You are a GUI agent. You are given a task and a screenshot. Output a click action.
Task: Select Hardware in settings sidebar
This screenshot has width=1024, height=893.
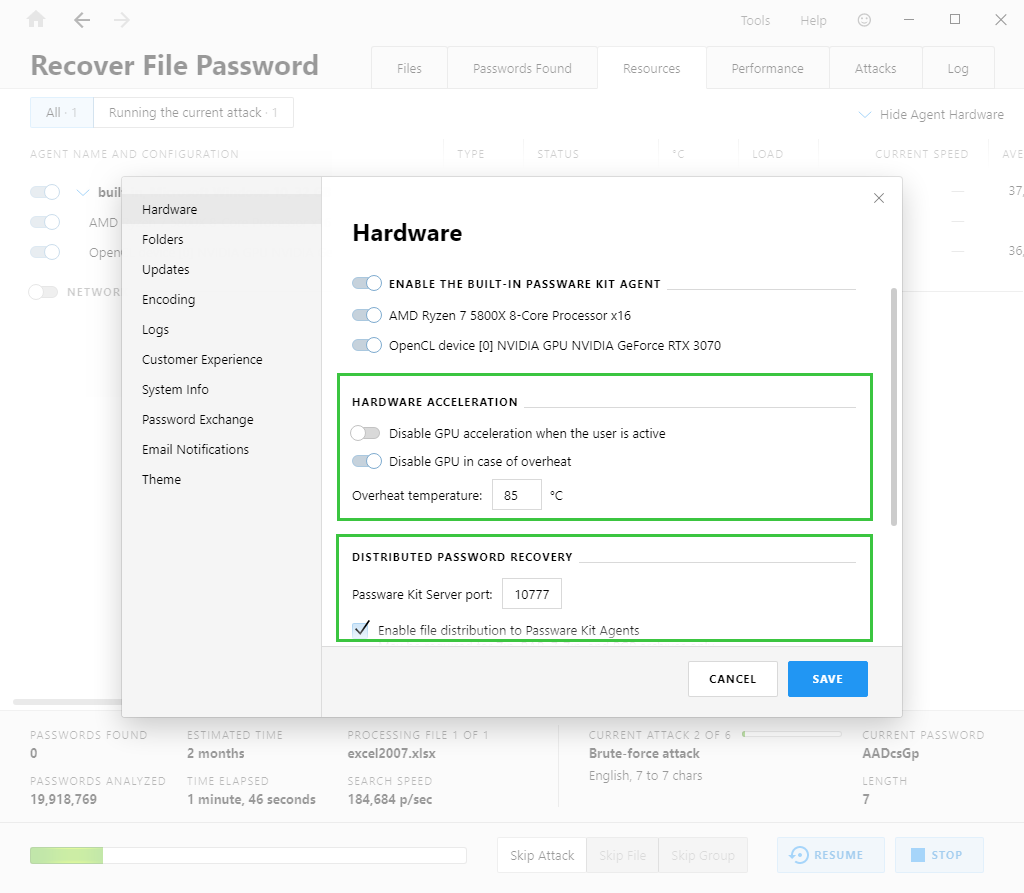tap(221, 209)
